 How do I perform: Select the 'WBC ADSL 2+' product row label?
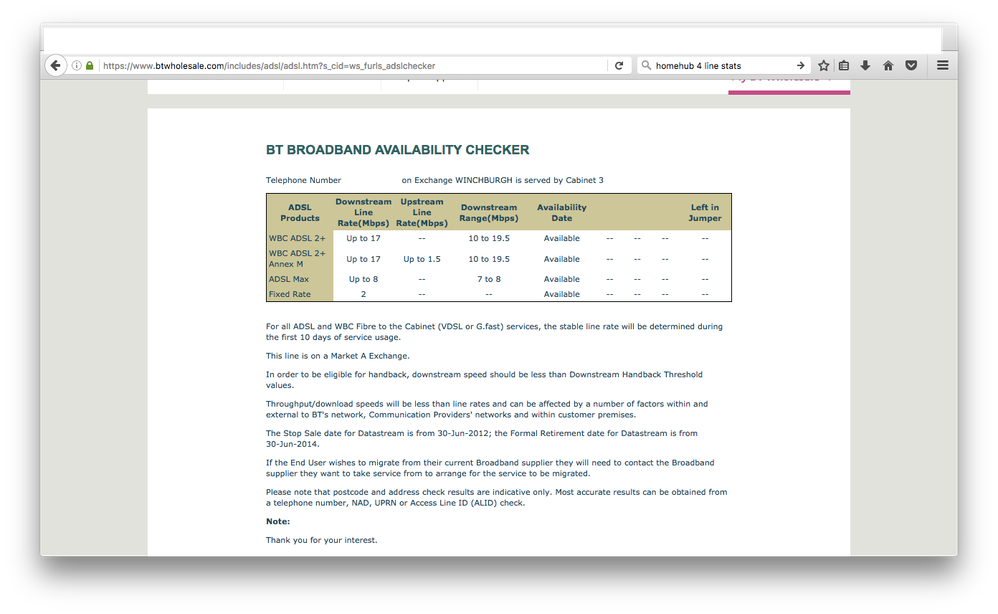coord(297,238)
